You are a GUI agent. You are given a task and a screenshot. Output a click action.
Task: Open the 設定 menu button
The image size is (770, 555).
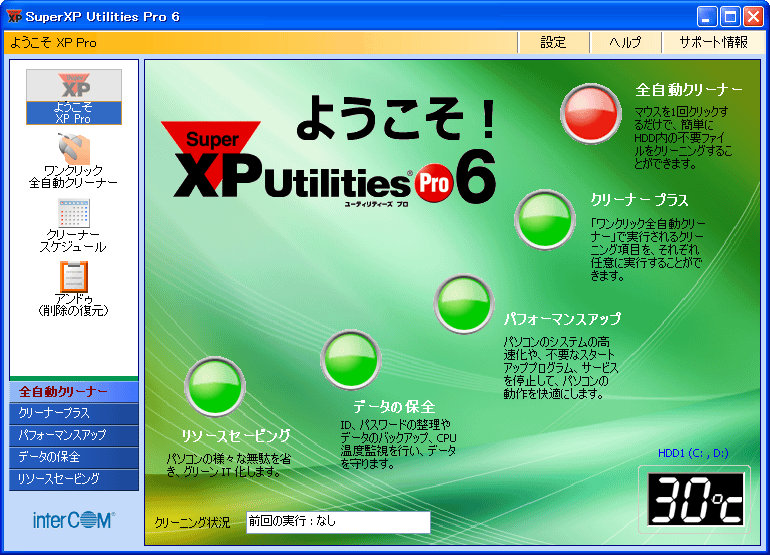(553, 43)
